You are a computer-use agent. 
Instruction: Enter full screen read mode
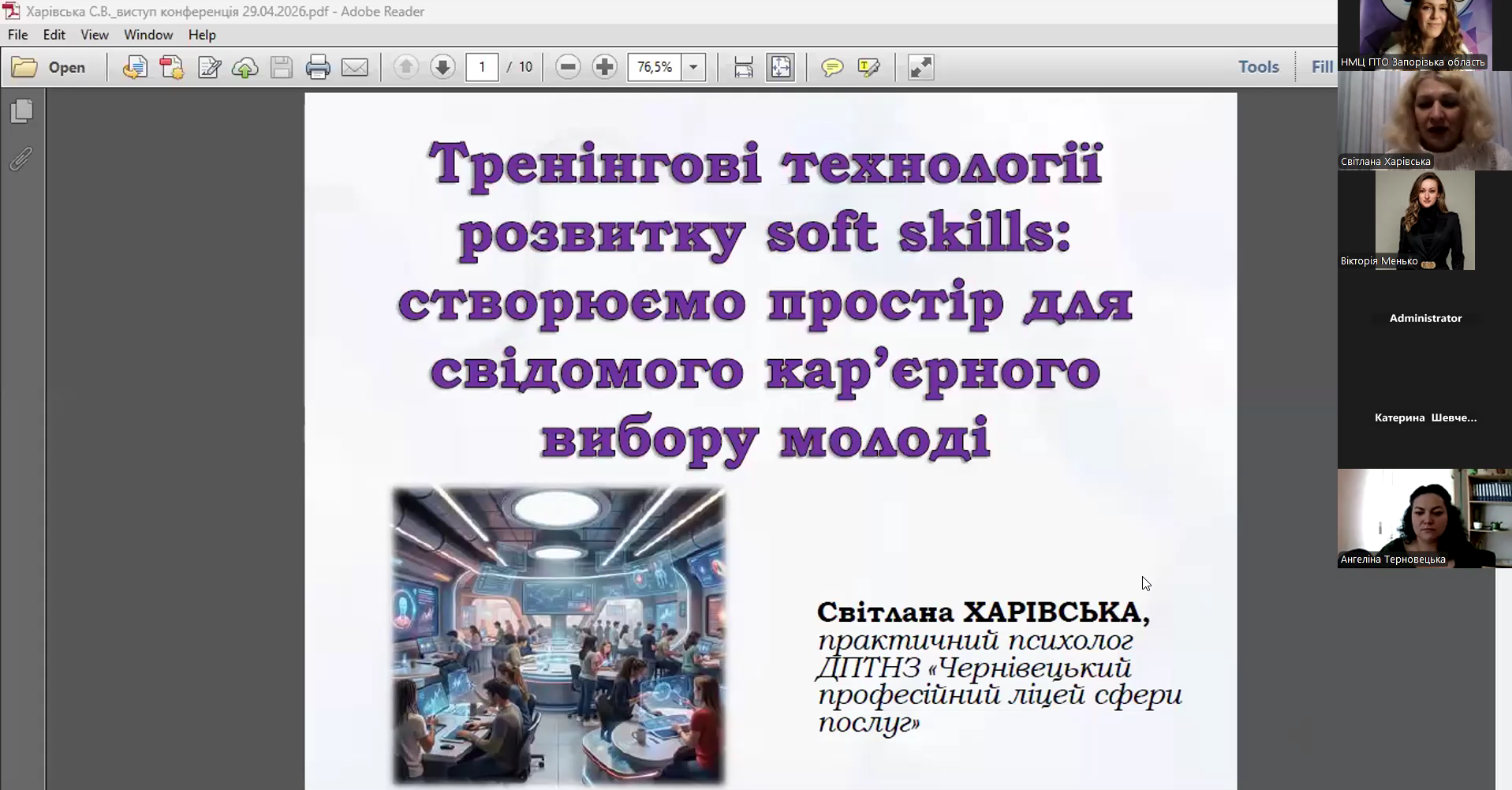[x=920, y=67]
